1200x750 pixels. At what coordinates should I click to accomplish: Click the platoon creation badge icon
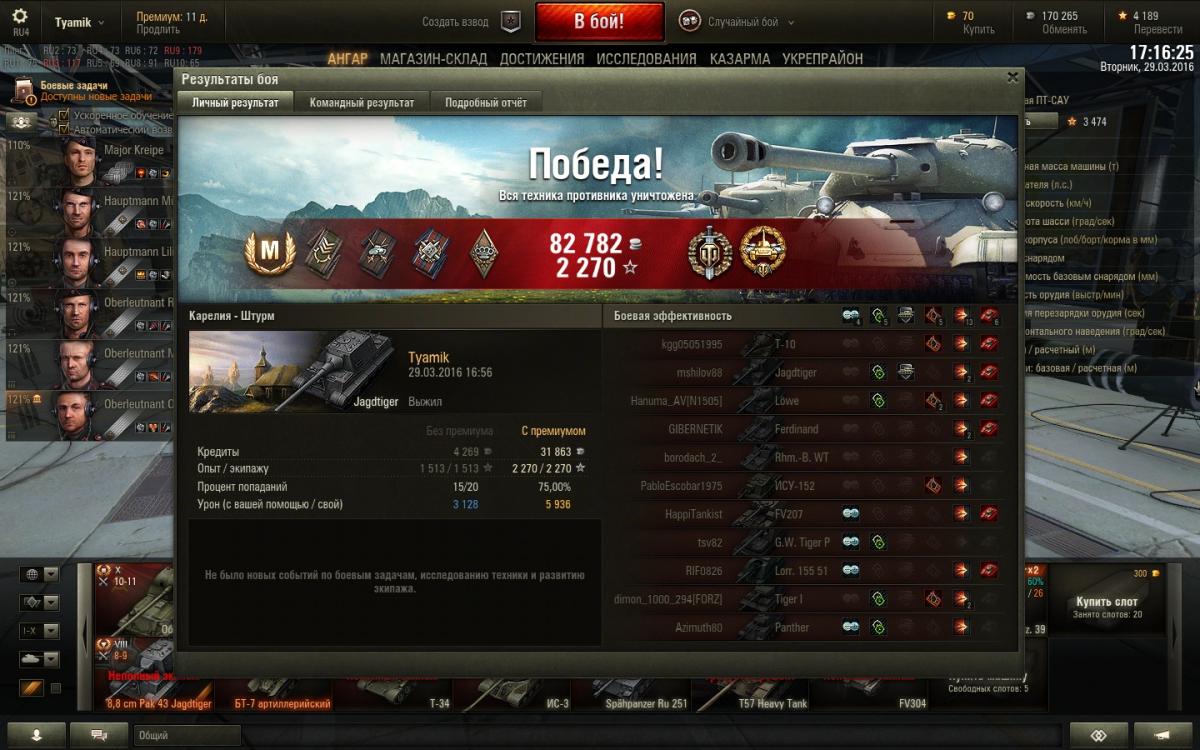(x=511, y=21)
